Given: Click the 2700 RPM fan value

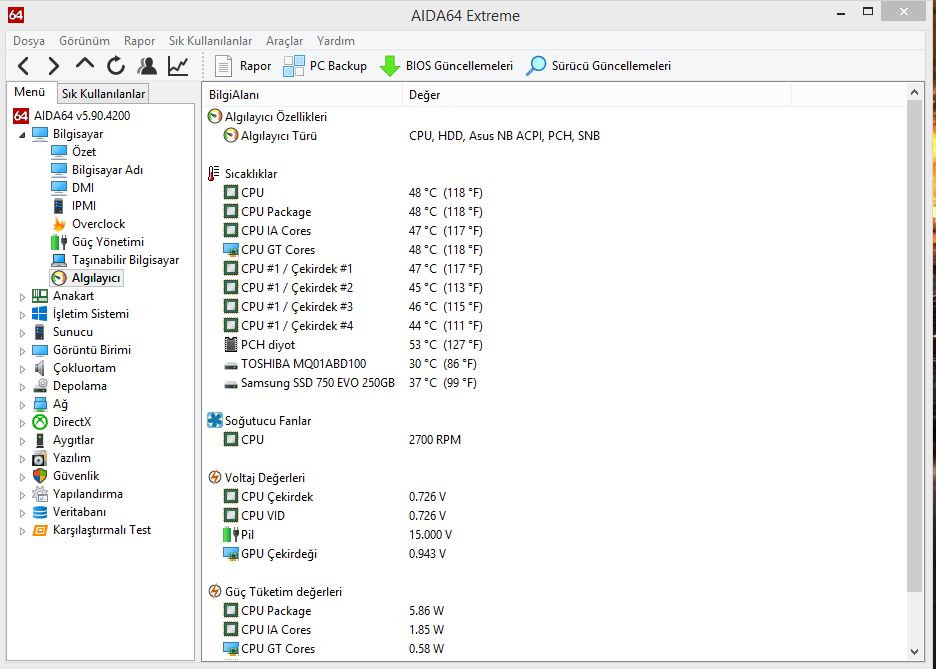Looking at the screenshot, I should 435,440.
